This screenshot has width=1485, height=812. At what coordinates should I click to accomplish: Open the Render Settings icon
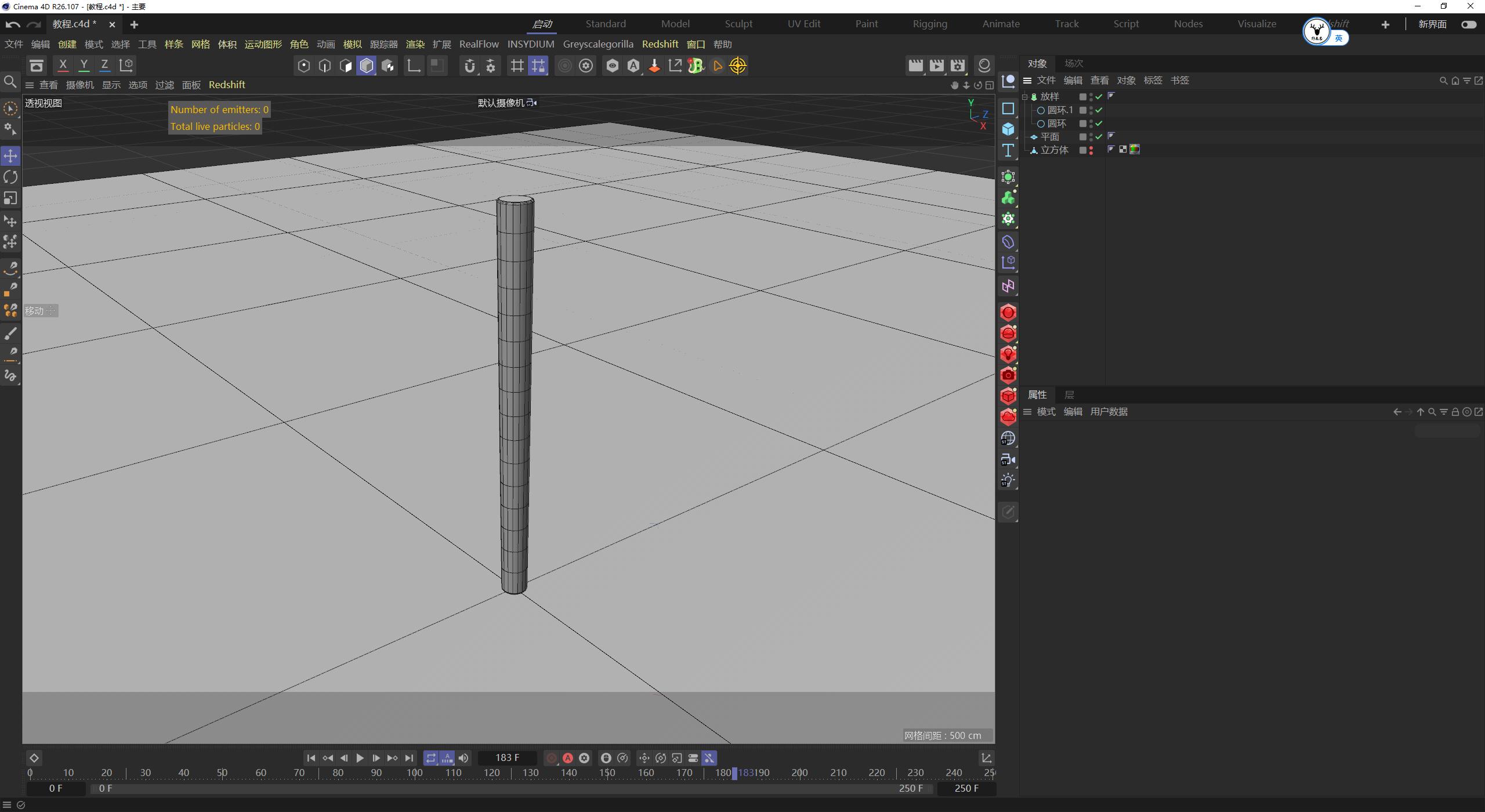[x=958, y=66]
